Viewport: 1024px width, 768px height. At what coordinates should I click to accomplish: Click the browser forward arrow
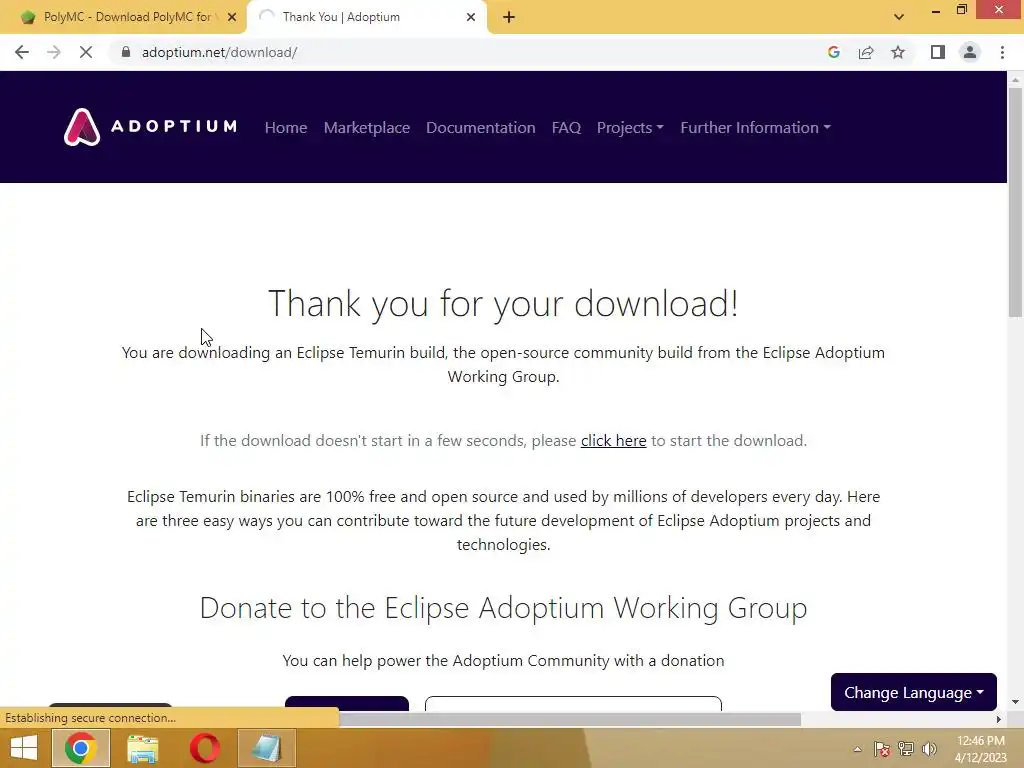(54, 52)
